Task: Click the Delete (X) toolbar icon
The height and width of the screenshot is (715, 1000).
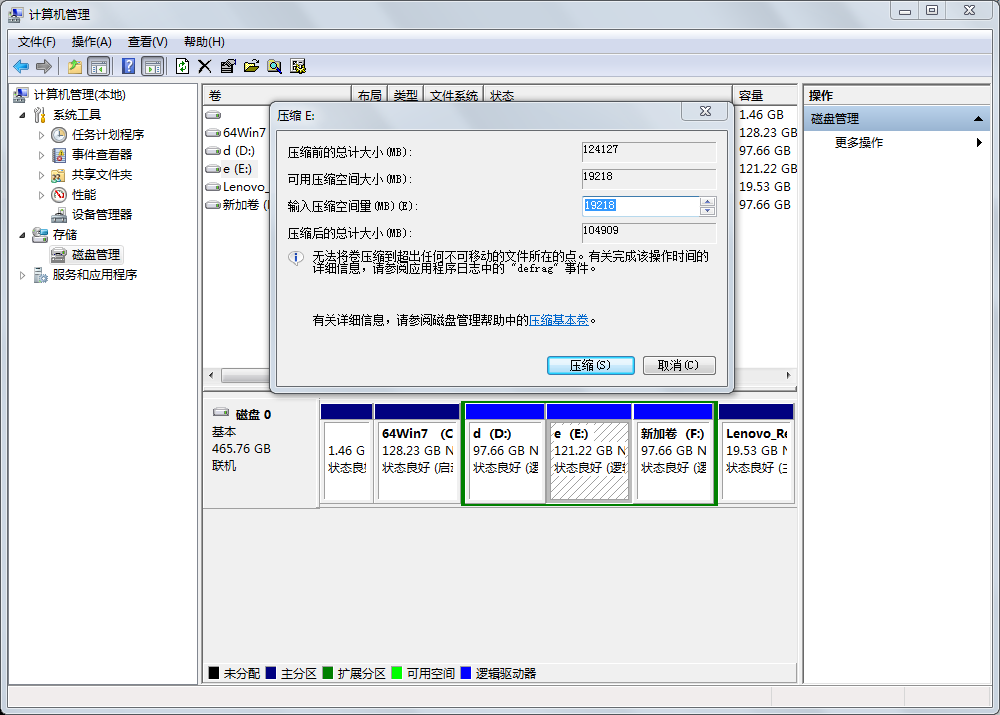Action: (x=205, y=66)
